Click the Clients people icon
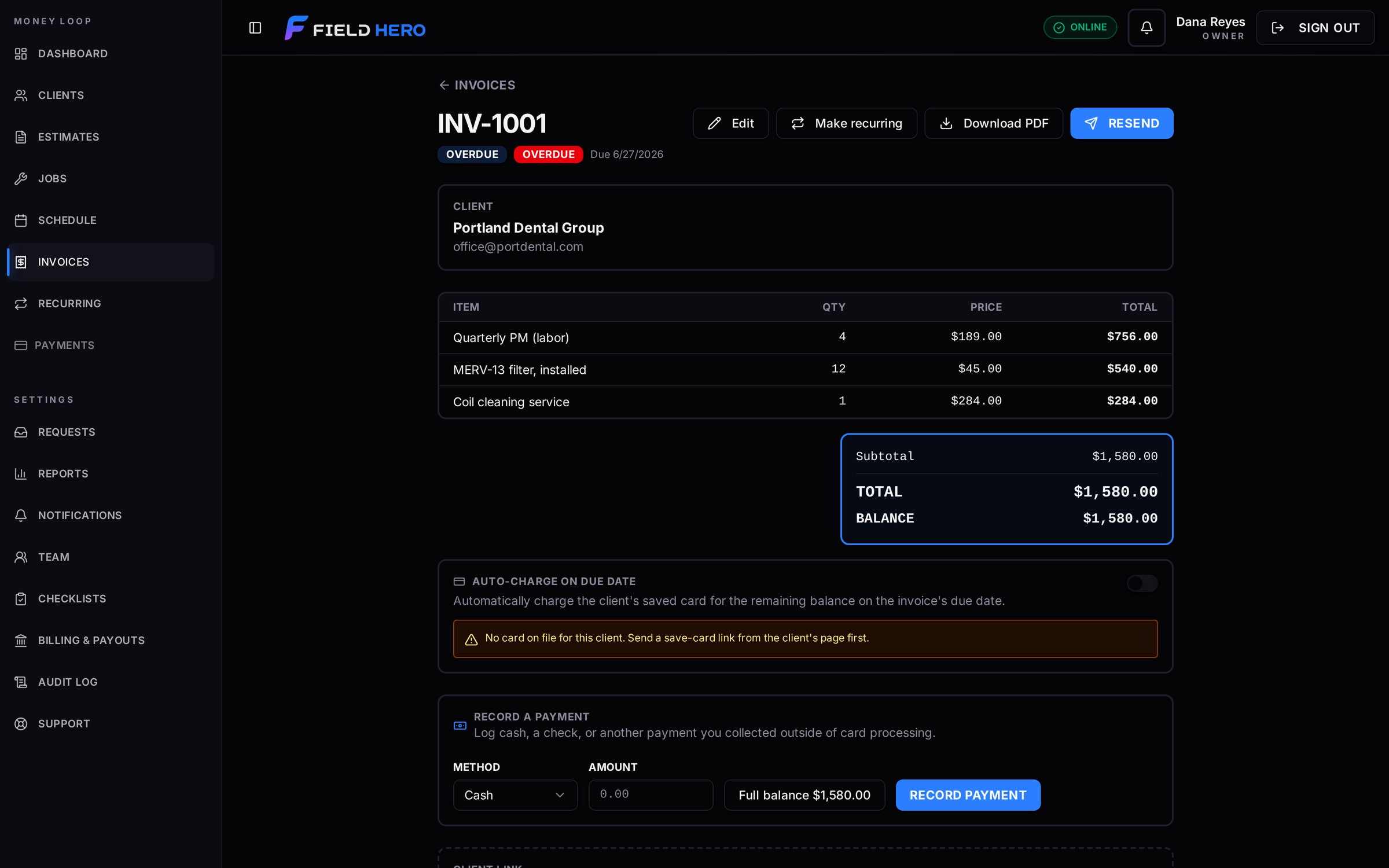The height and width of the screenshot is (868, 1389). point(21,95)
